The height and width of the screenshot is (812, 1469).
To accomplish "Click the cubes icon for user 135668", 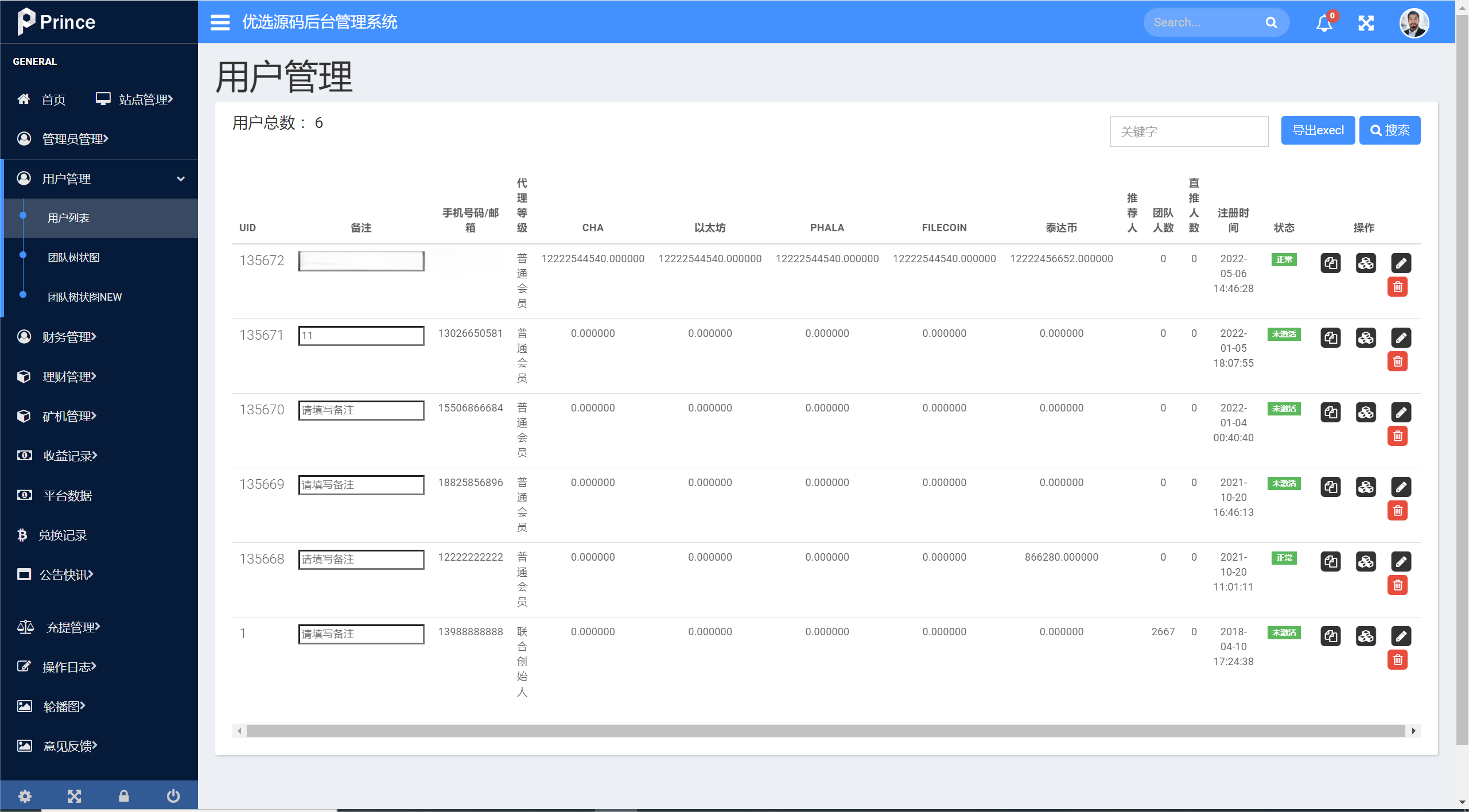I will (1366, 561).
